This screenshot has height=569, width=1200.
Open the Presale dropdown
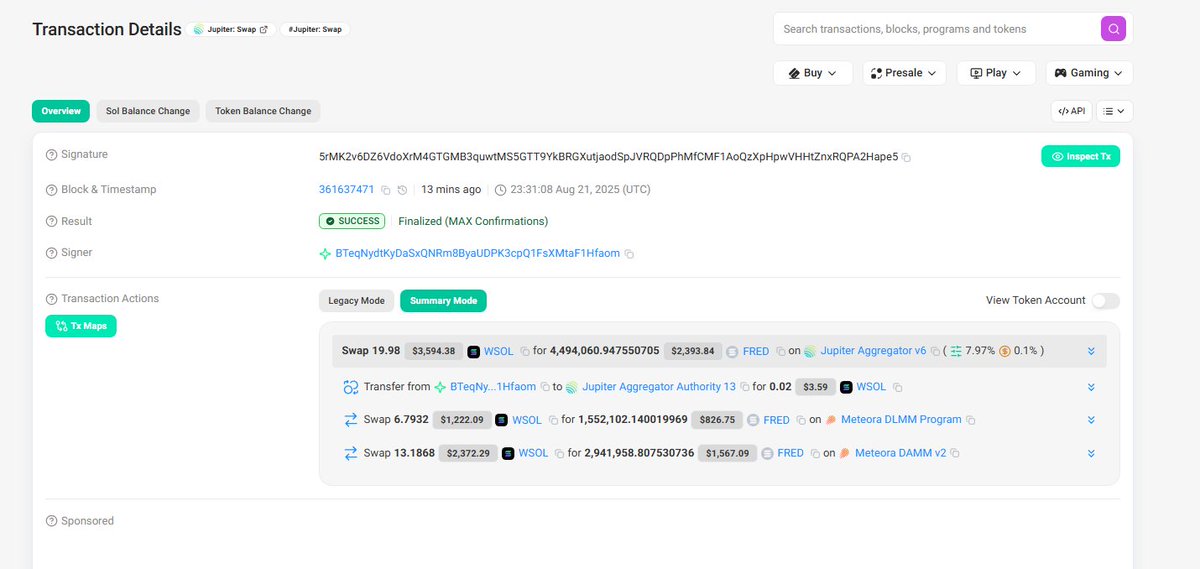point(904,73)
